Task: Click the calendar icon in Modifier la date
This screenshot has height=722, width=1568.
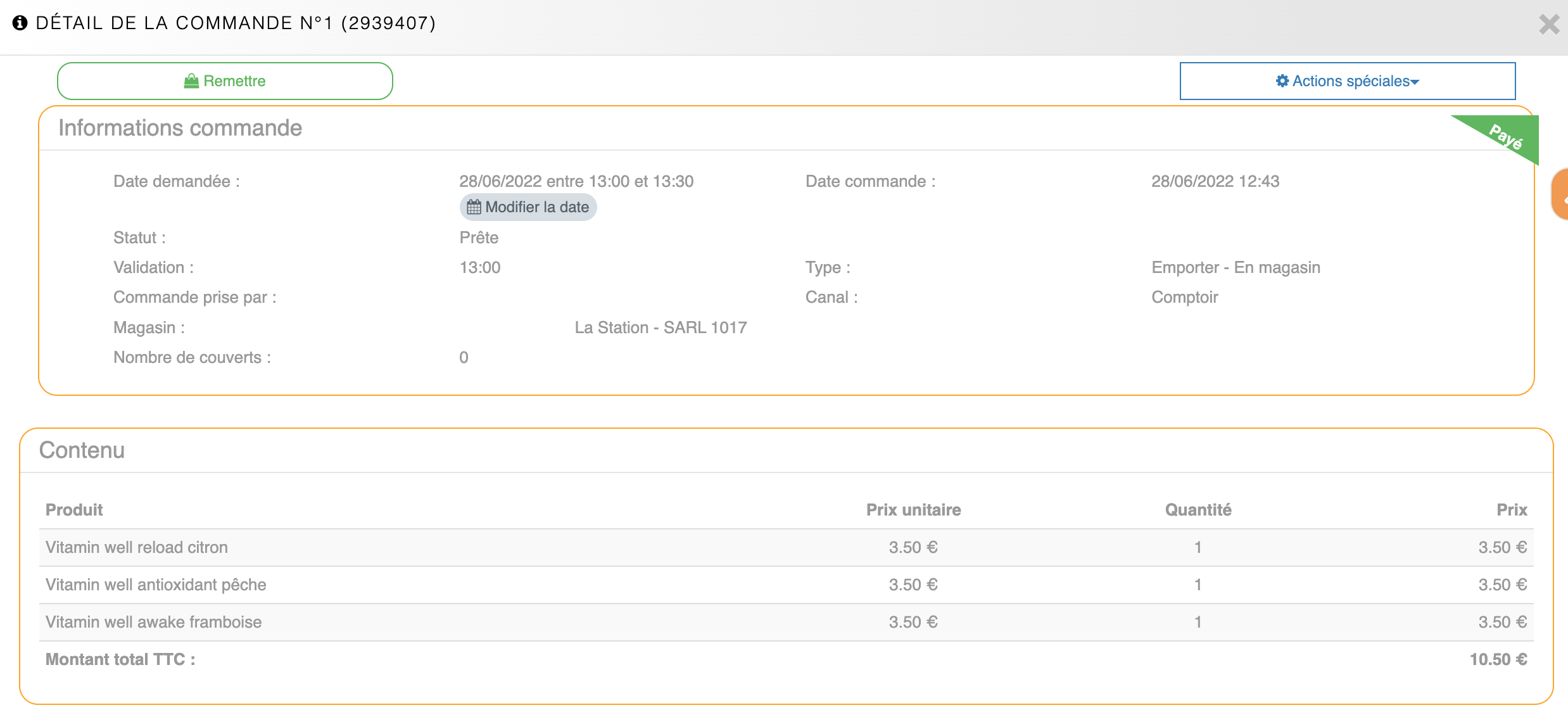Action: pos(474,207)
